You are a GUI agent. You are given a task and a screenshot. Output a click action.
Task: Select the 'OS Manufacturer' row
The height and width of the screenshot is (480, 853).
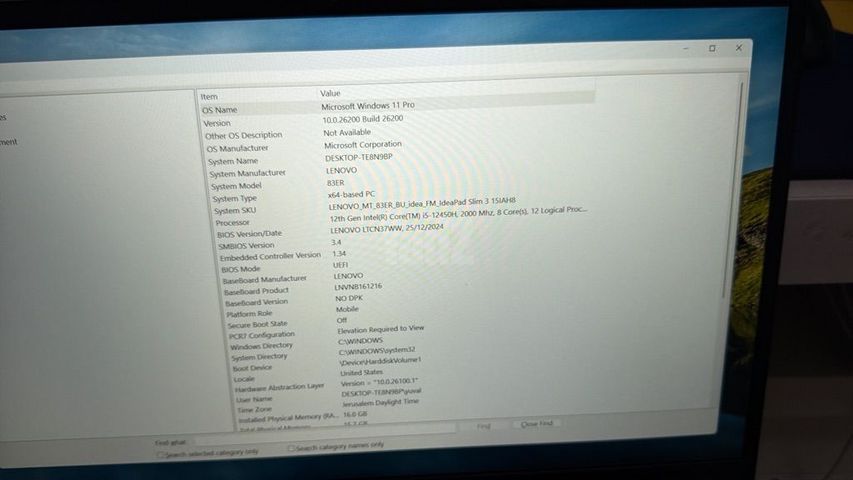tap(237, 148)
